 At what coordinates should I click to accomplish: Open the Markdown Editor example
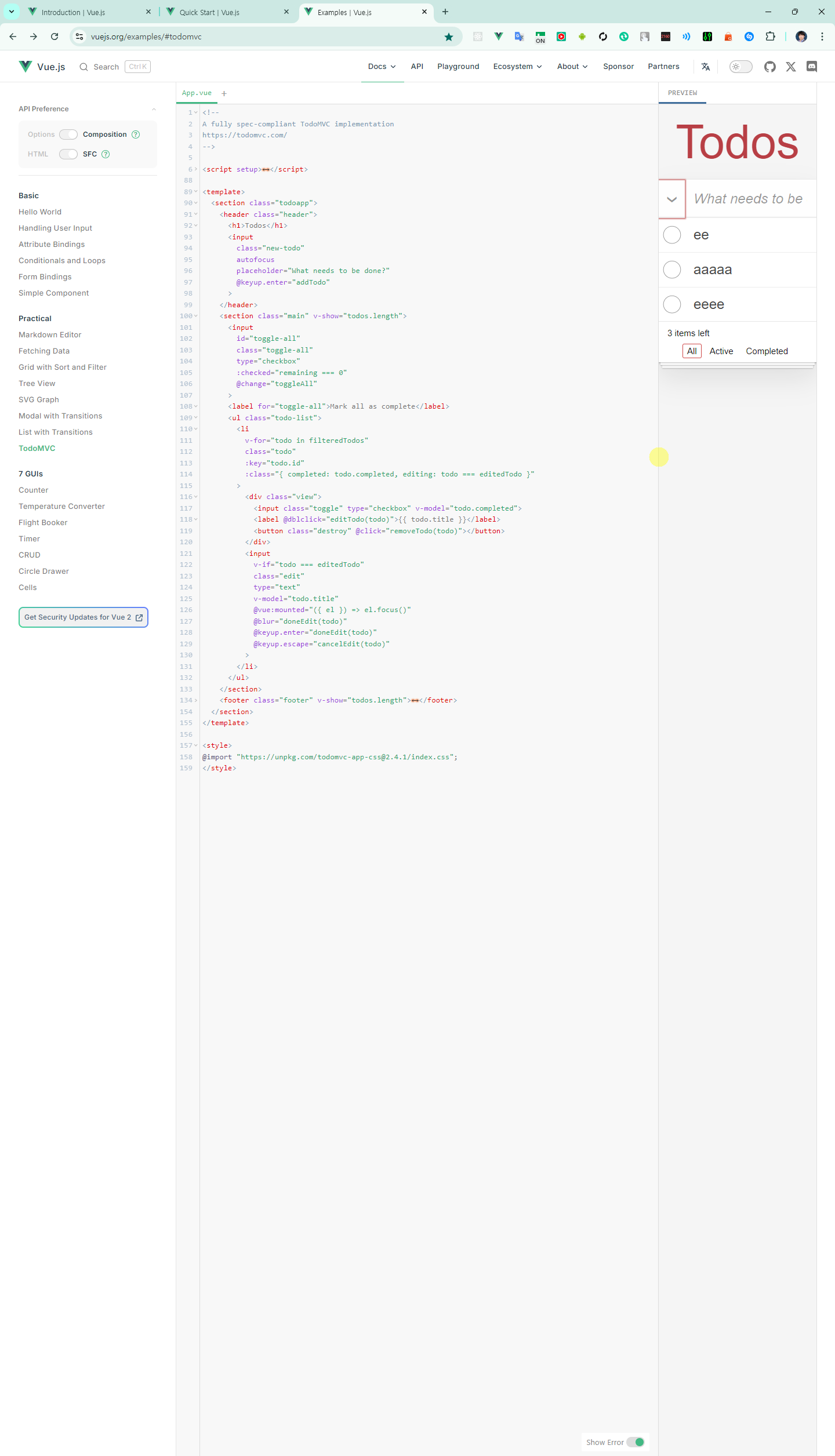[x=50, y=335]
